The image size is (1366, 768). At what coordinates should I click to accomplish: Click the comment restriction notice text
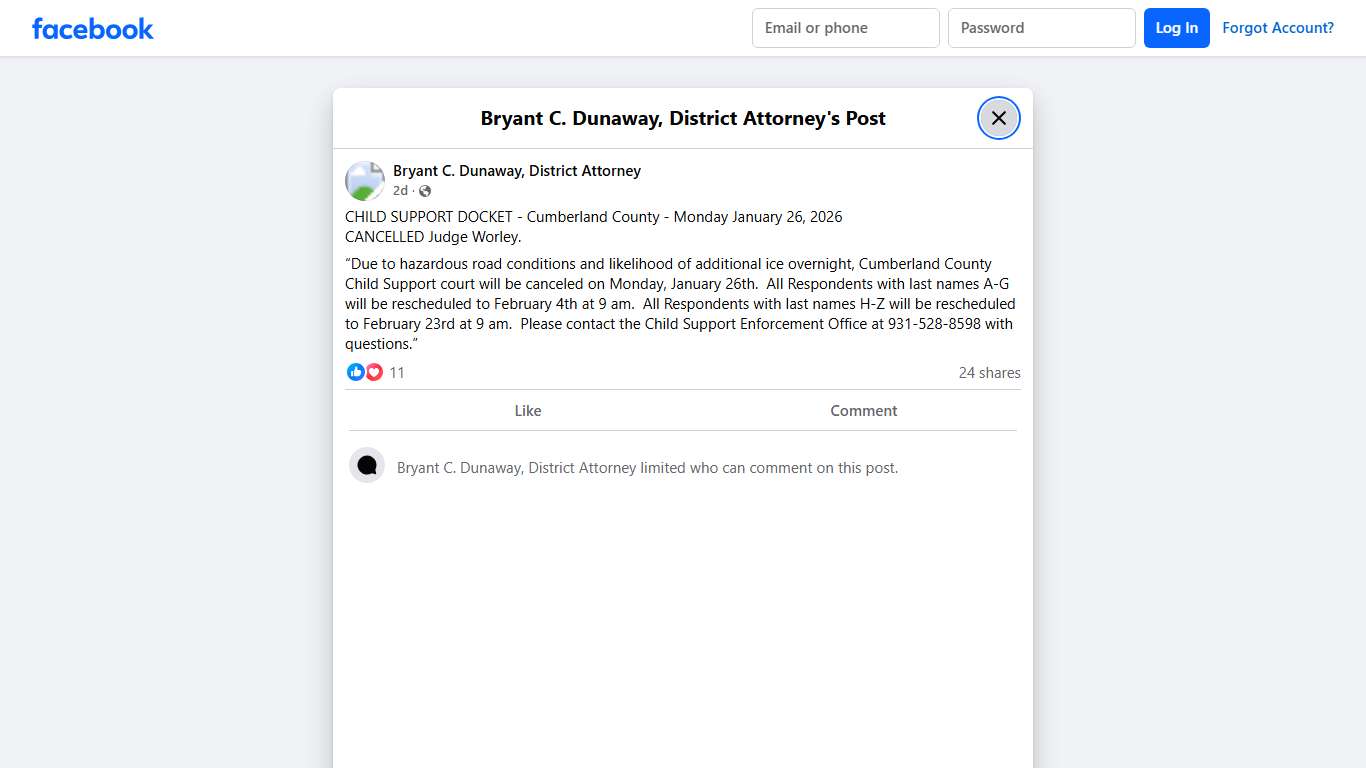(648, 467)
